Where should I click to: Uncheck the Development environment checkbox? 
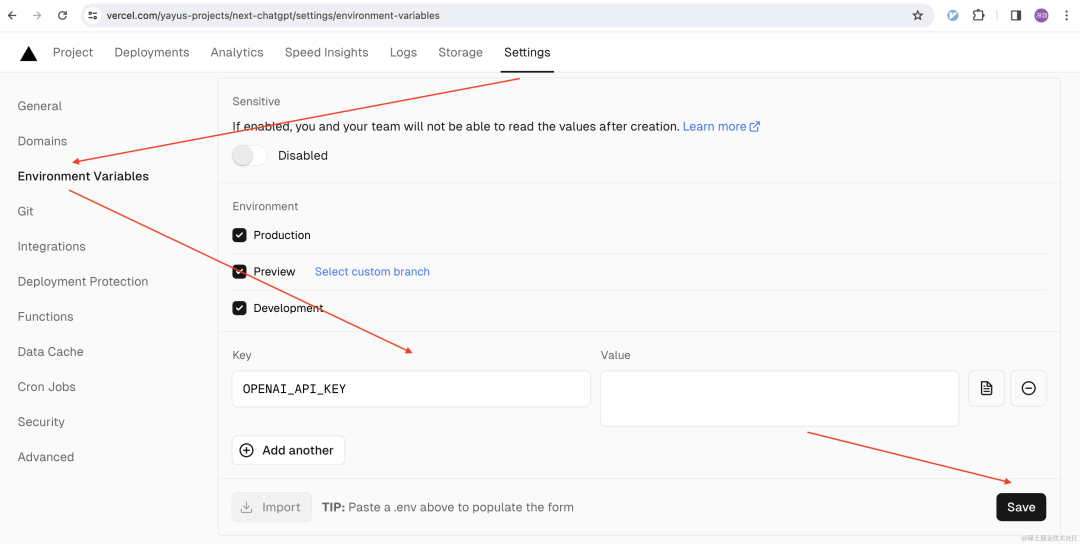point(239,308)
